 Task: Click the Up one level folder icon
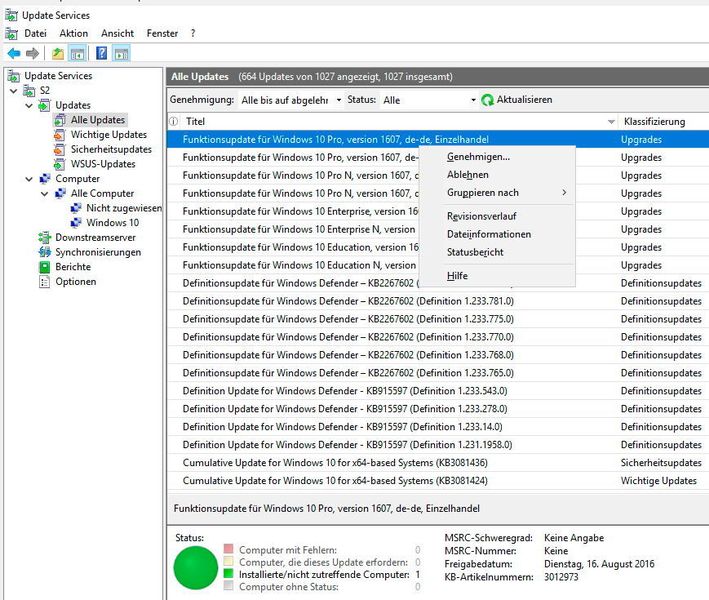(x=57, y=54)
